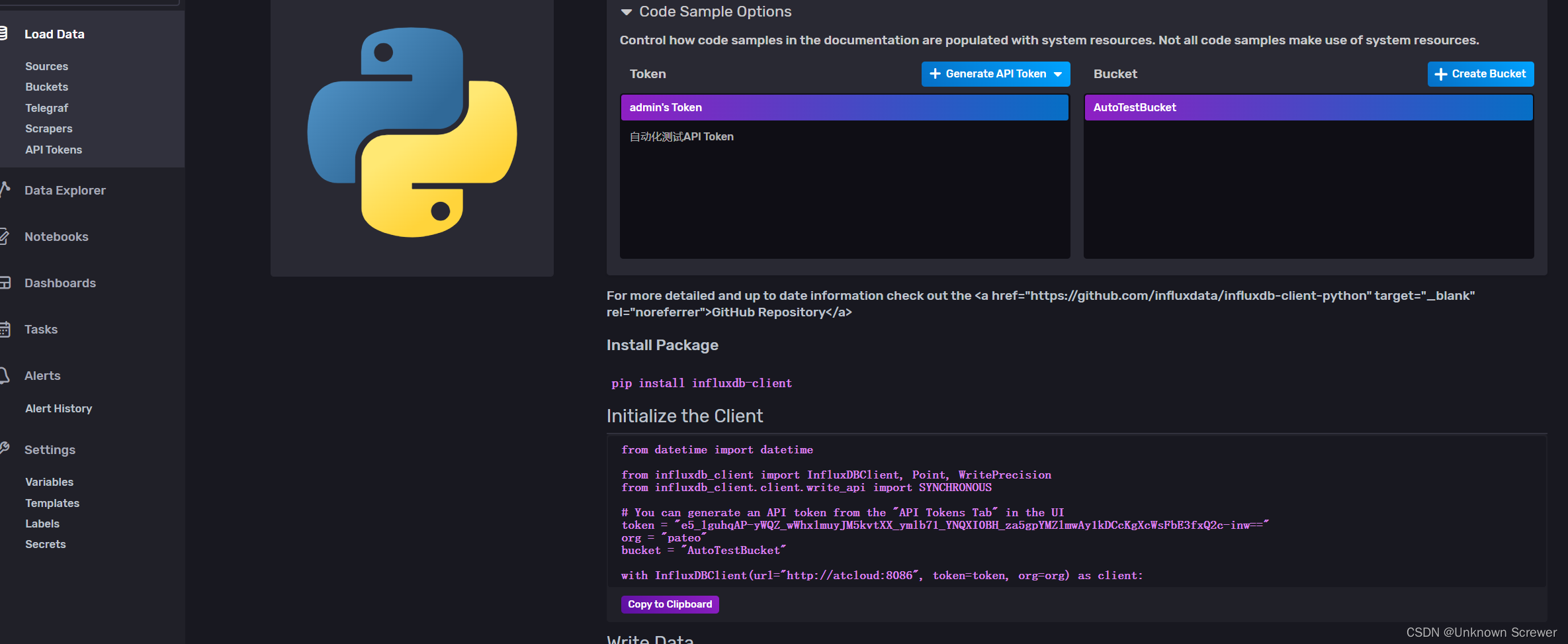1568x644 pixels.
Task: Click the org = "pateo" code line
Action: (664, 537)
